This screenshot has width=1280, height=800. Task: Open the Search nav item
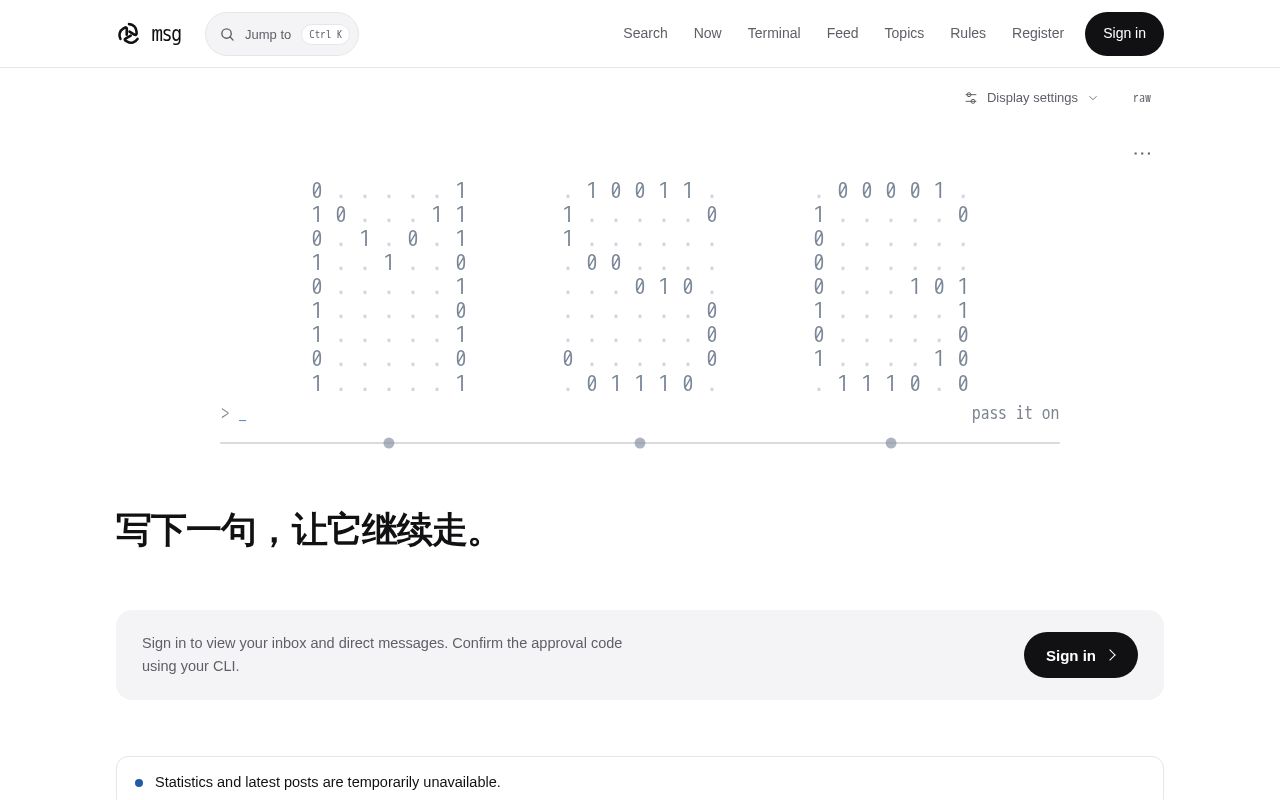point(645,33)
